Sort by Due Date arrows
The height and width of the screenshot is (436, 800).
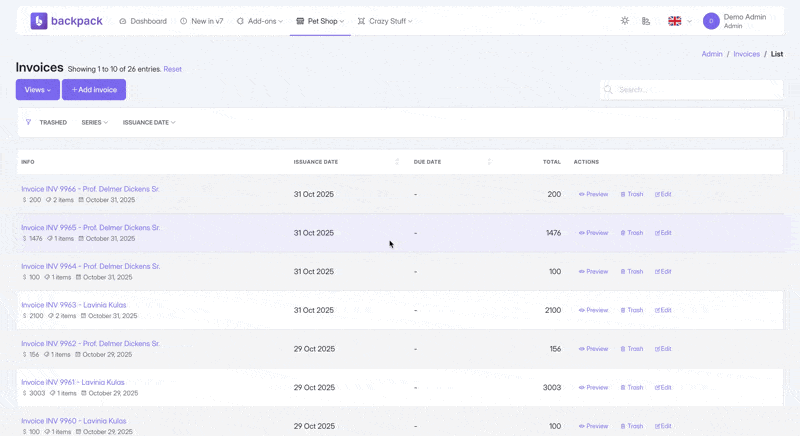tap(490, 162)
